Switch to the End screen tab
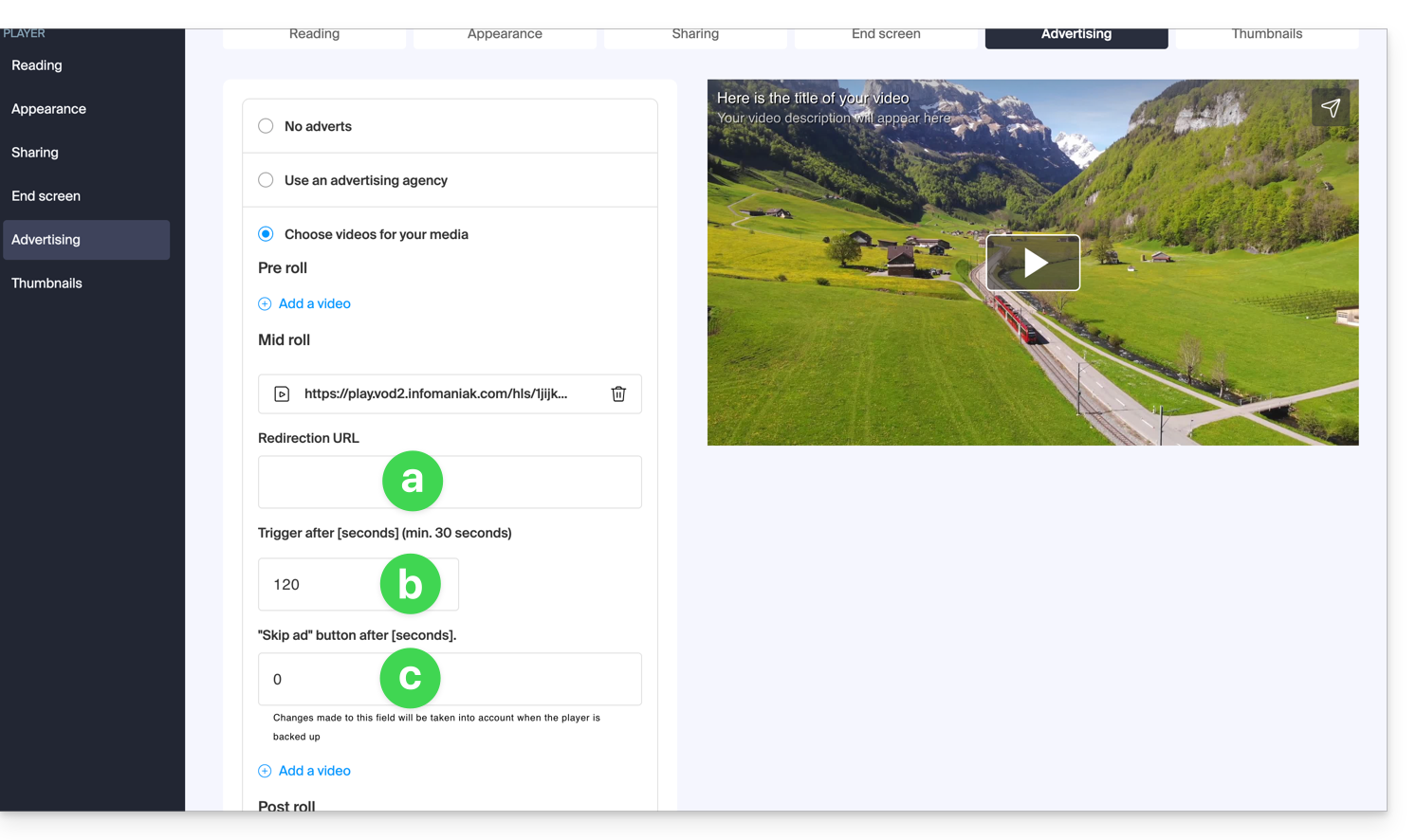Viewport: 1416px width, 840px height. [886, 35]
